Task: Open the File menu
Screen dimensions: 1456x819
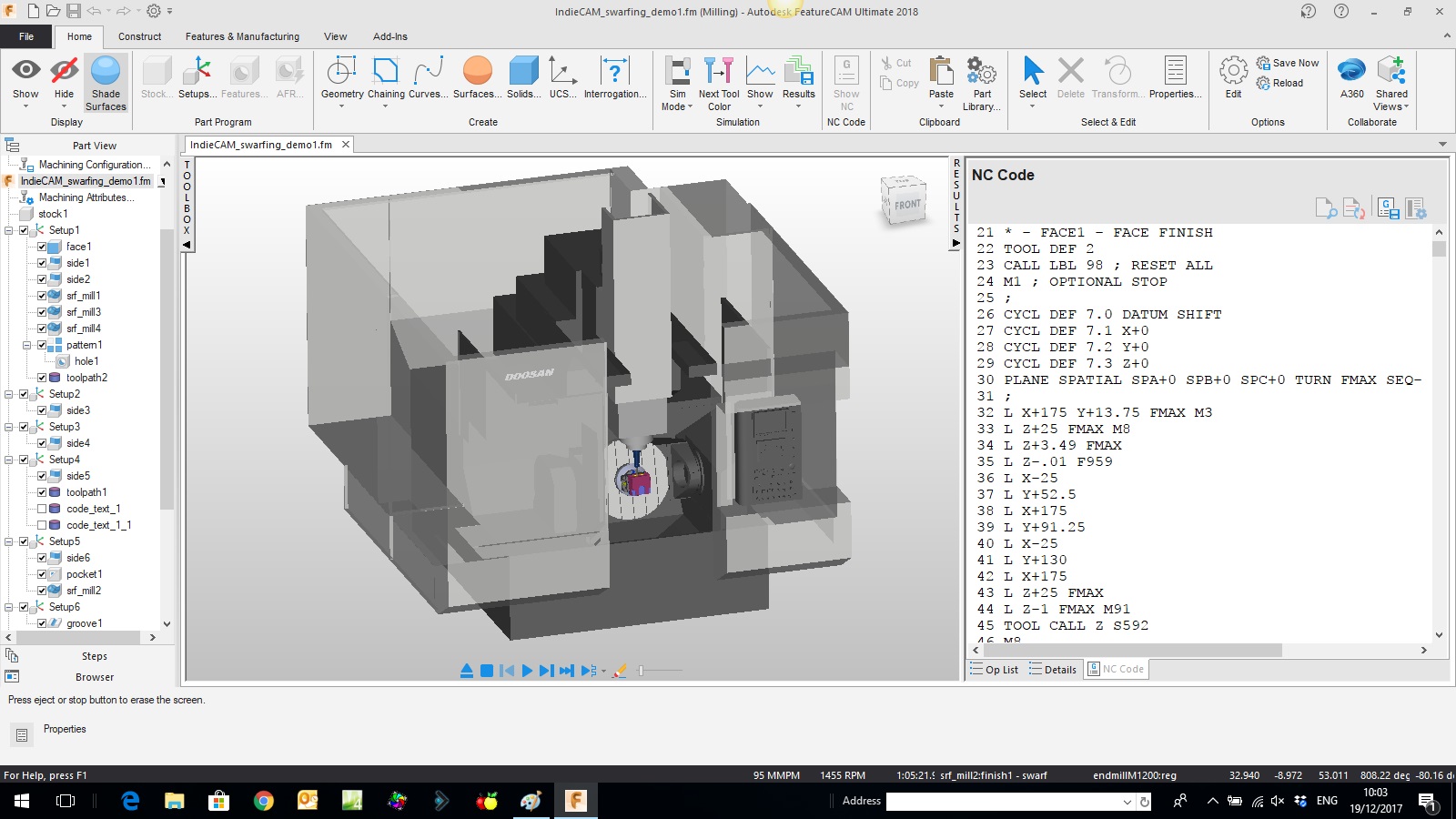Action: coord(26,36)
